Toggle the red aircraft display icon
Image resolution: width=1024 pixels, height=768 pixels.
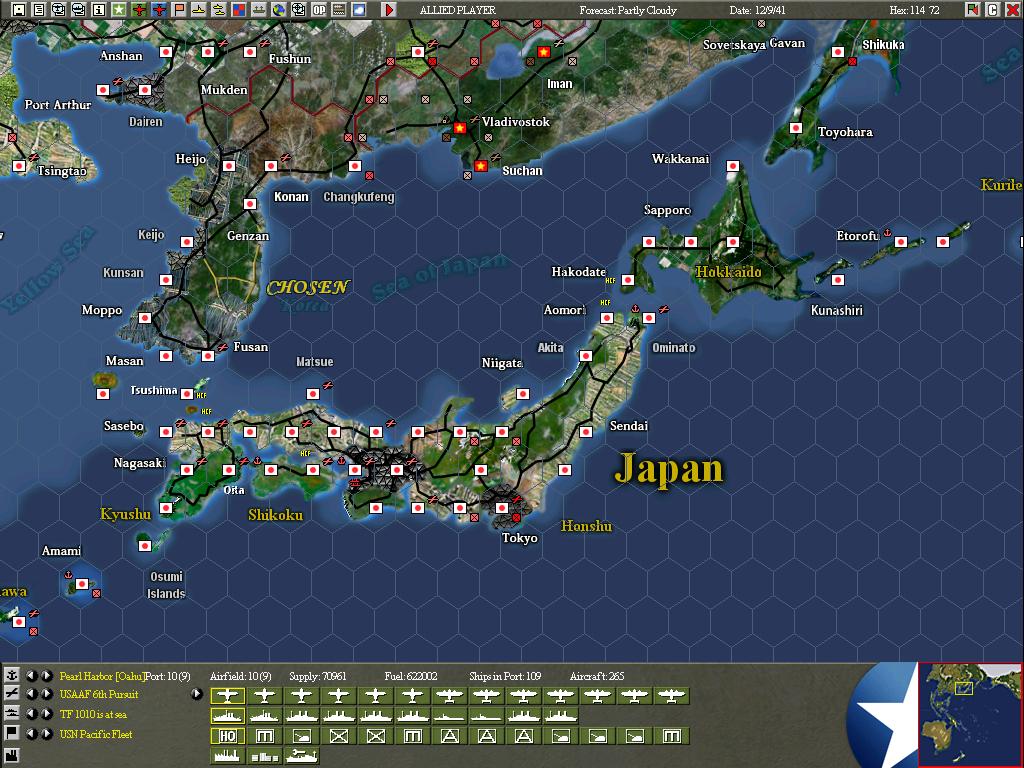pyautogui.click(x=138, y=9)
